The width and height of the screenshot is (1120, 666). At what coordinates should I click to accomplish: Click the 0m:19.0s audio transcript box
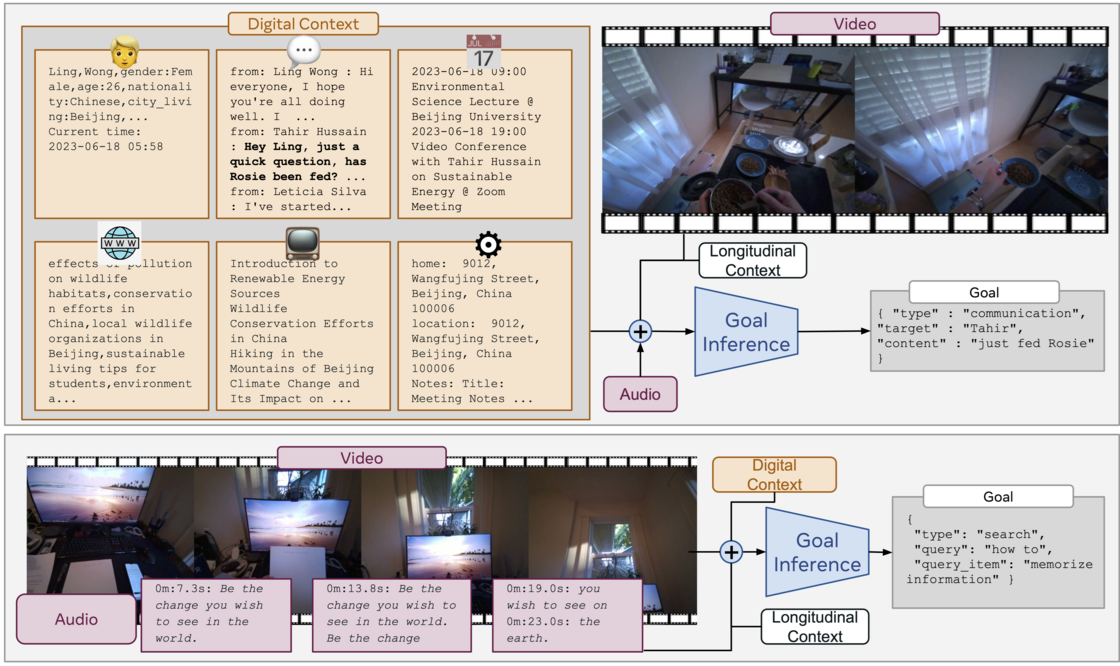[x=563, y=614]
